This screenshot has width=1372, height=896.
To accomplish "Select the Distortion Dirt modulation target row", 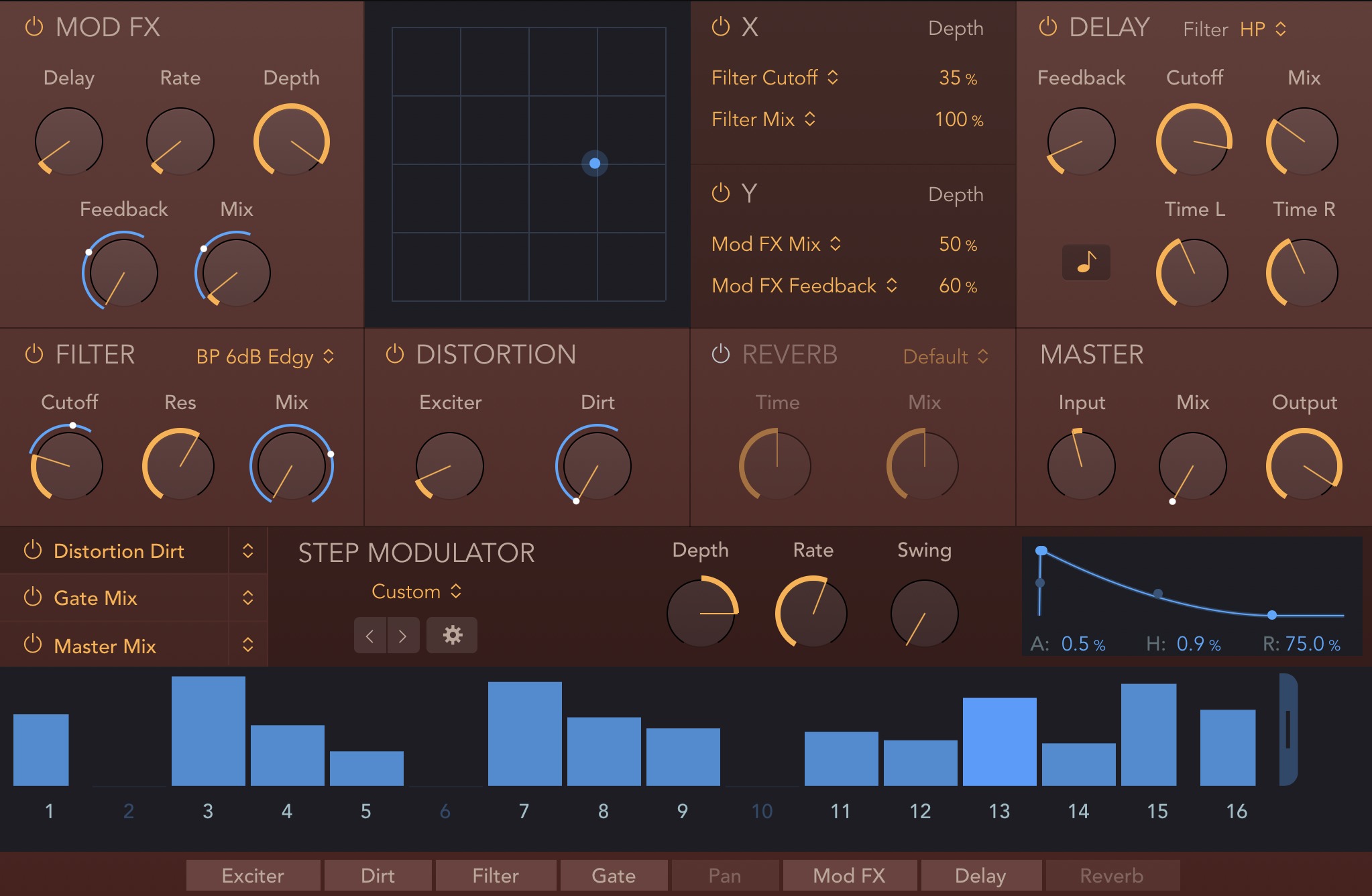I will click(x=119, y=551).
